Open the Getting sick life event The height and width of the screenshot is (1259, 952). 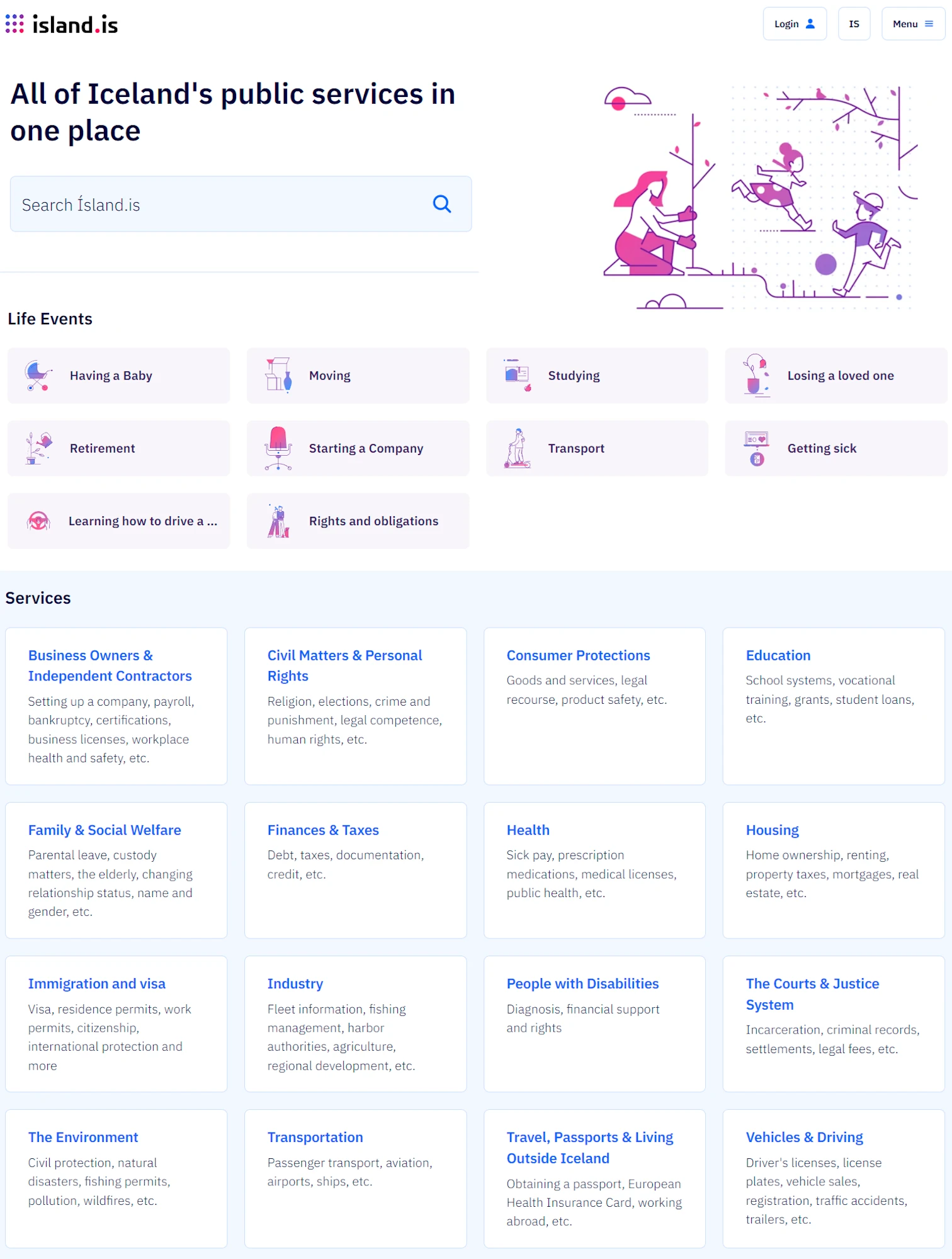pyautogui.click(x=836, y=448)
